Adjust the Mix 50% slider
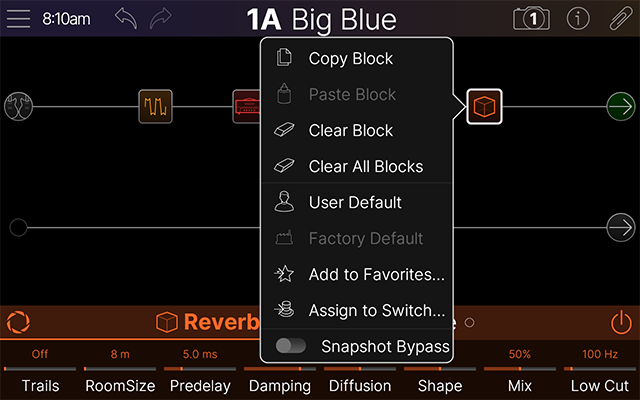Screen dimensions: 640x400 click(519, 369)
